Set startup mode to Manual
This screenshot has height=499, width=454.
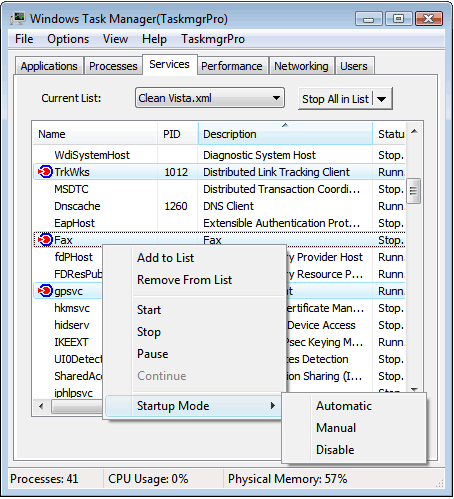[336, 428]
